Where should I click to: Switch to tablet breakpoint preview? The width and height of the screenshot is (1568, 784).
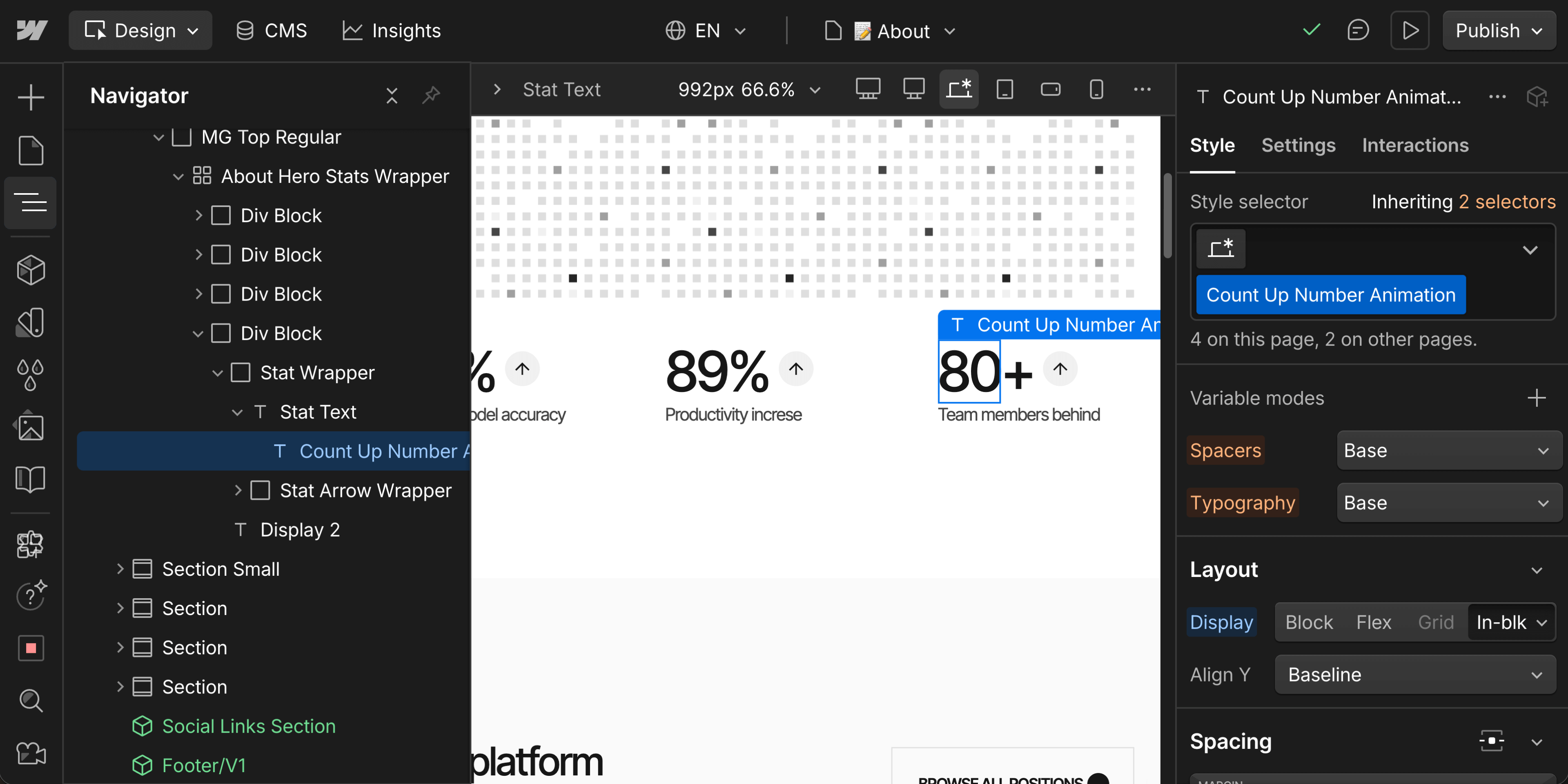pos(1004,89)
